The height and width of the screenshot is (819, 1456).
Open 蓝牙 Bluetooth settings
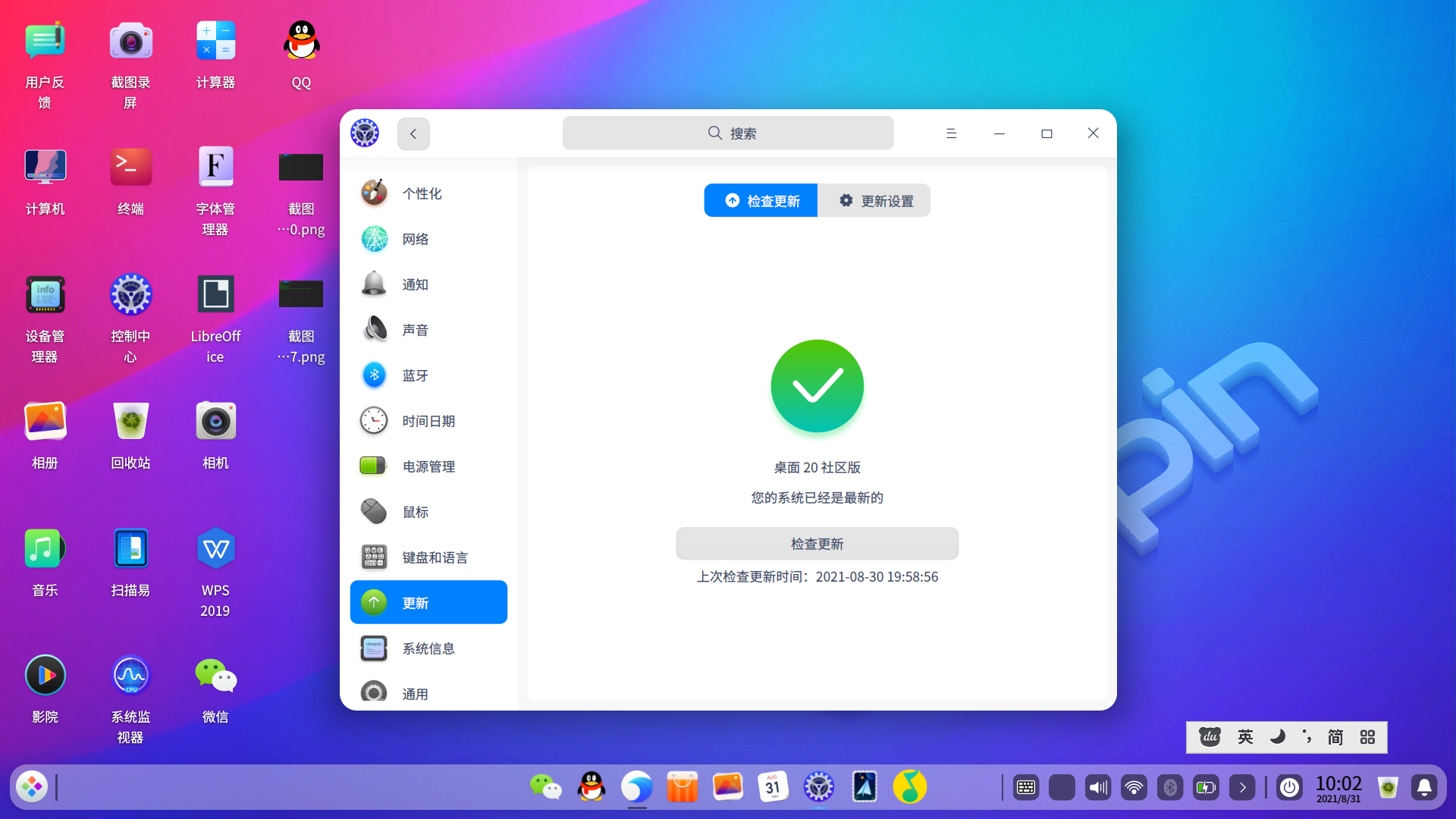pyautogui.click(x=415, y=375)
